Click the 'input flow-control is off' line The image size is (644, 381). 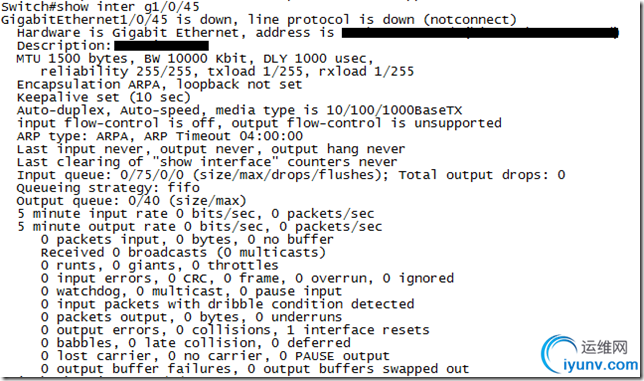point(259,123)
